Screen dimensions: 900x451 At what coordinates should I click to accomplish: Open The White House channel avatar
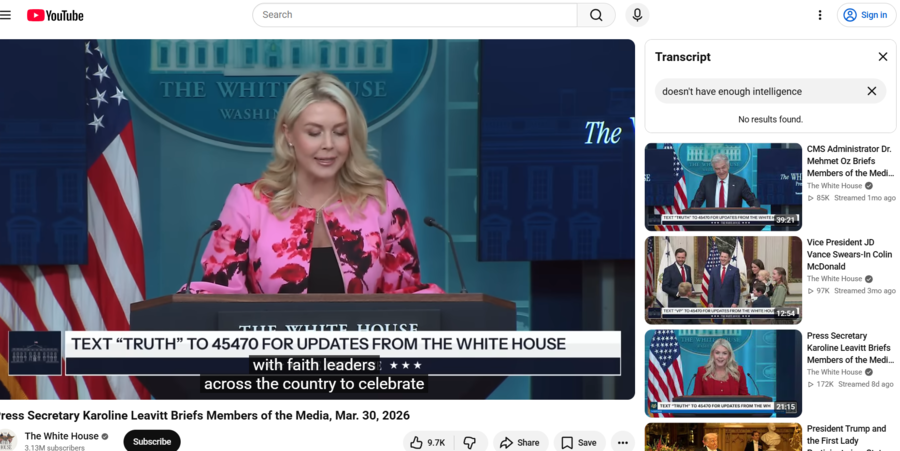coord(7,440)
